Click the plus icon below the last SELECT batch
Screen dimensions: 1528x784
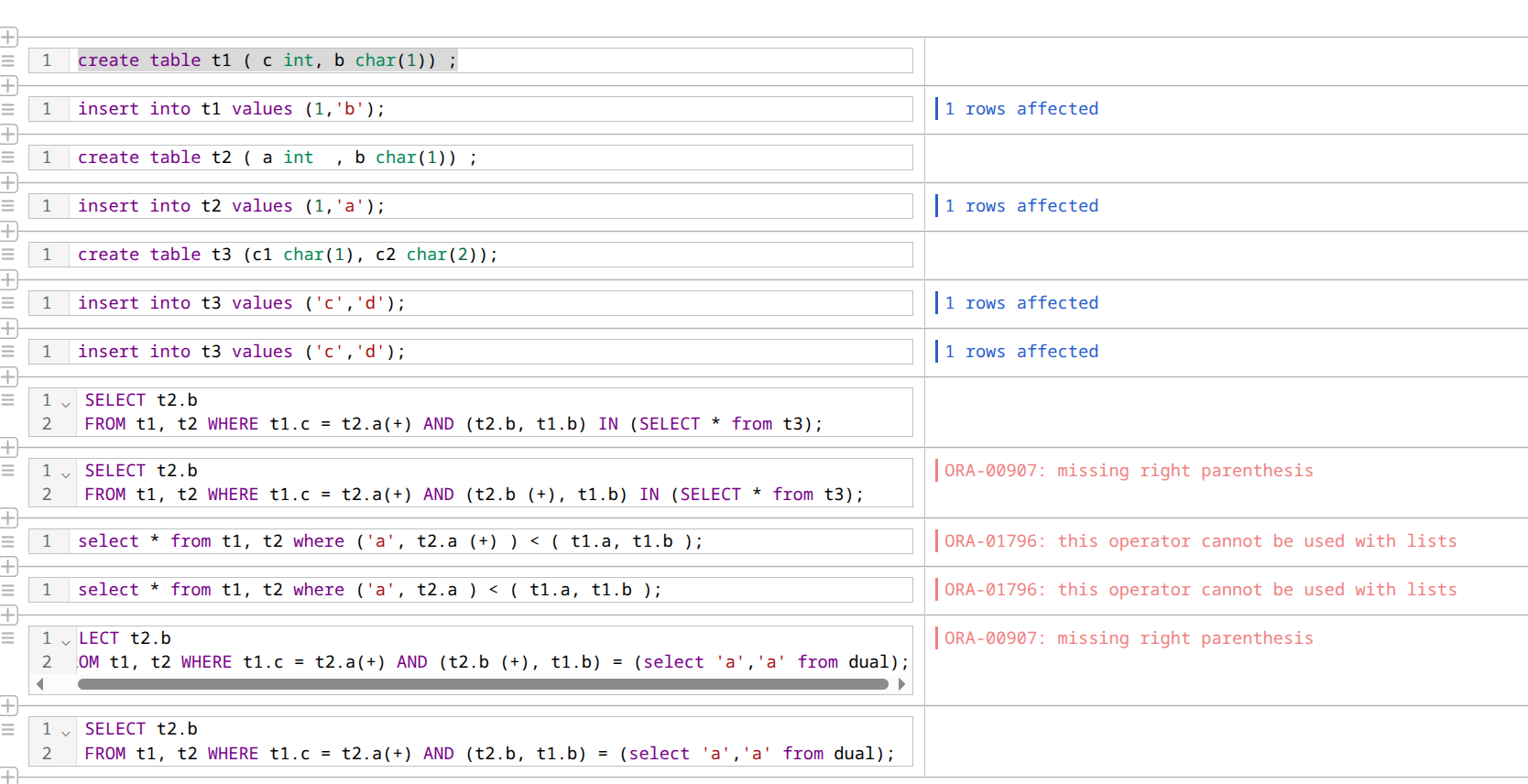tap(8, 776)
